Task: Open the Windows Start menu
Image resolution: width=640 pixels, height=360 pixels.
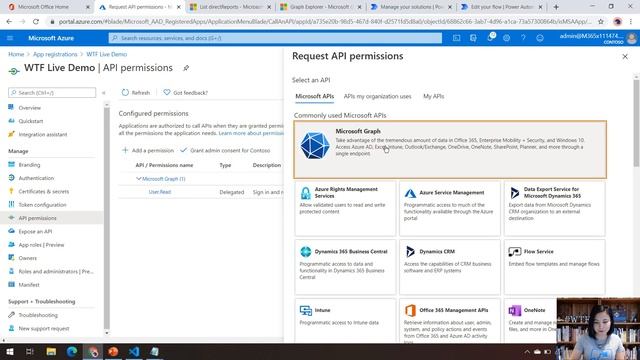Action: click(9, 351)
